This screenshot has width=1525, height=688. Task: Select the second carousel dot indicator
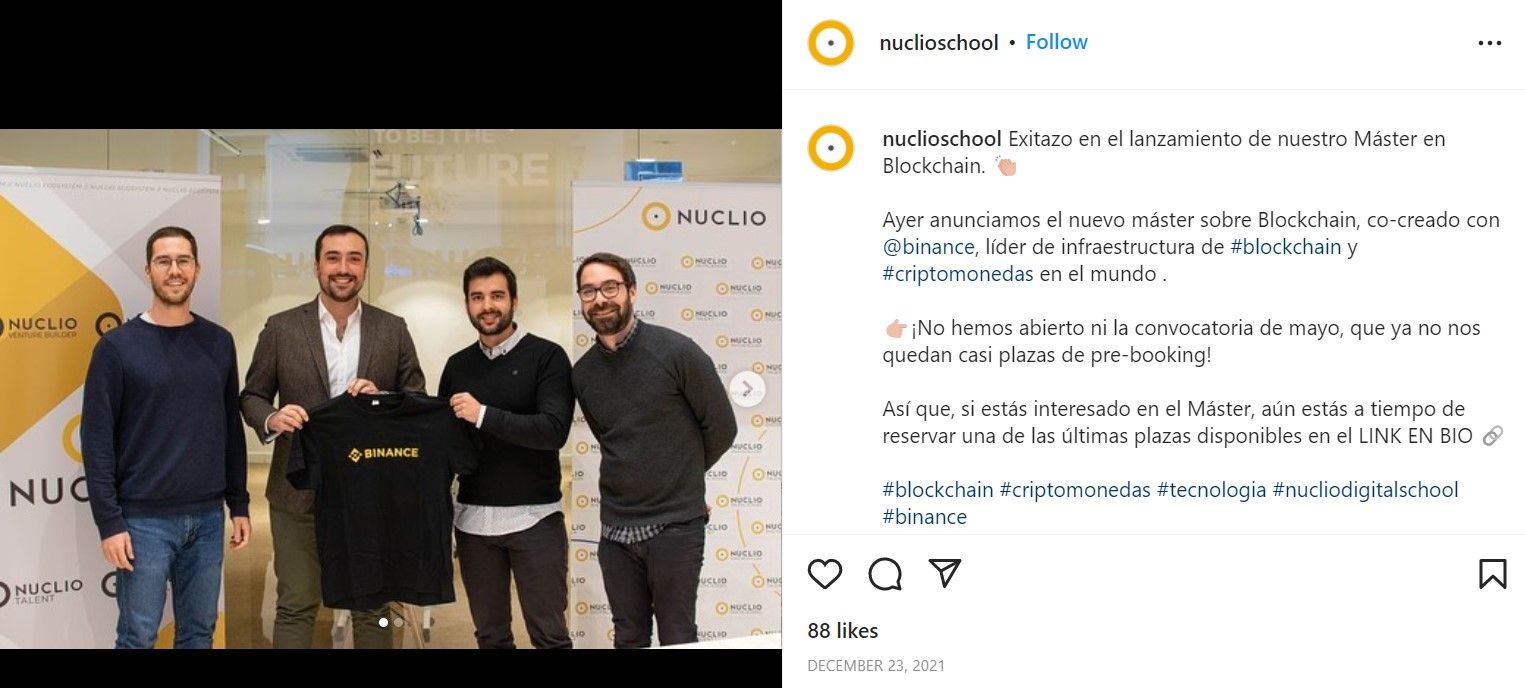pos(398,622)
